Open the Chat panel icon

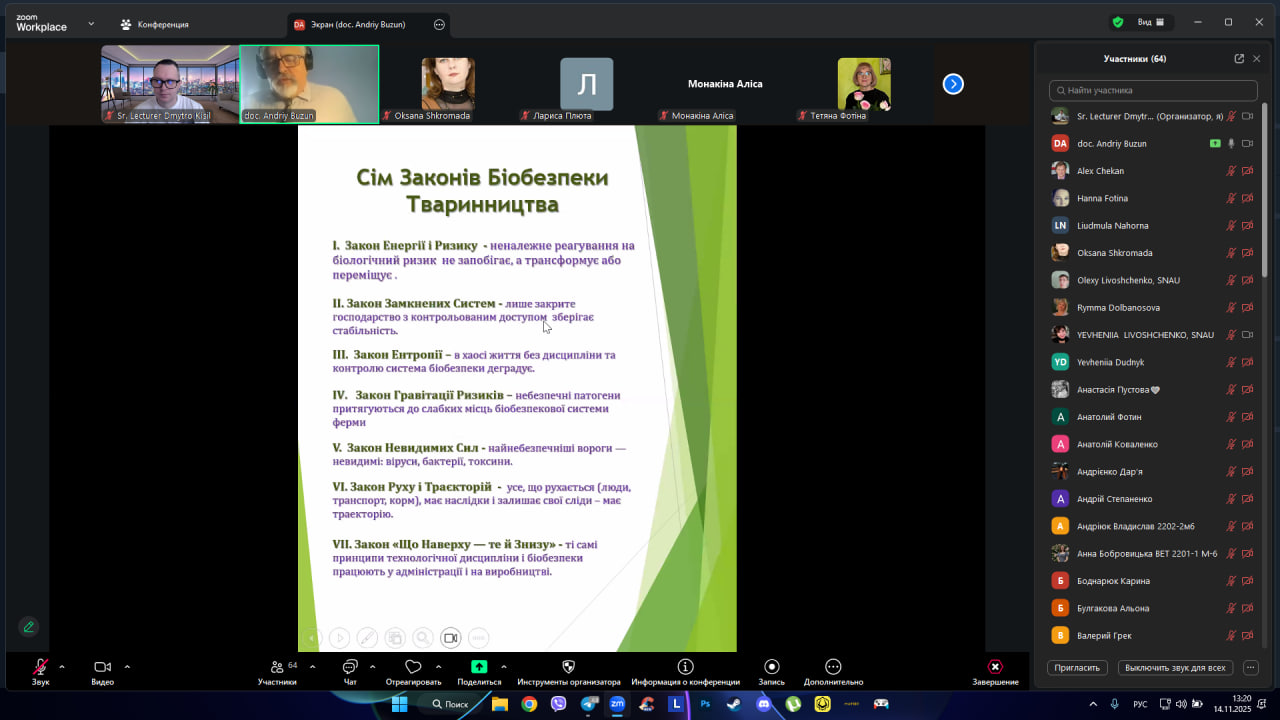pos(350,667)
